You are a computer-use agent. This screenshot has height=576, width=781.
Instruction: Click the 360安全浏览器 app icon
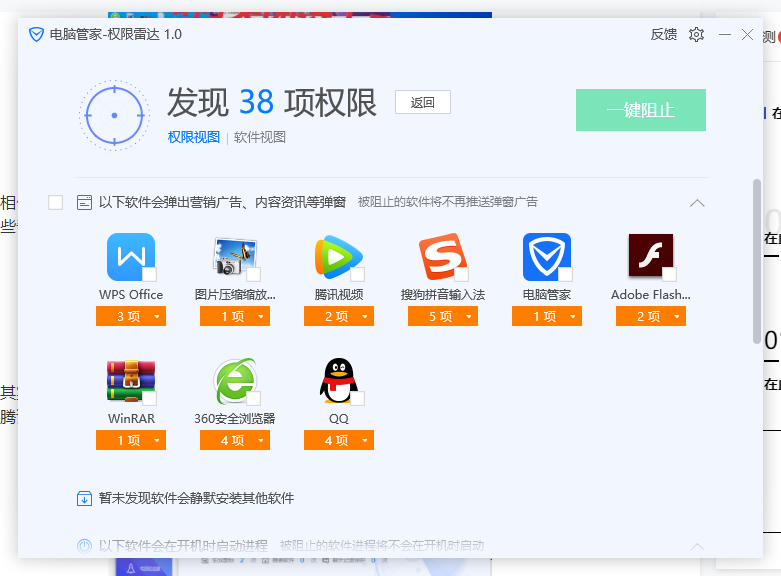[235, 381]
